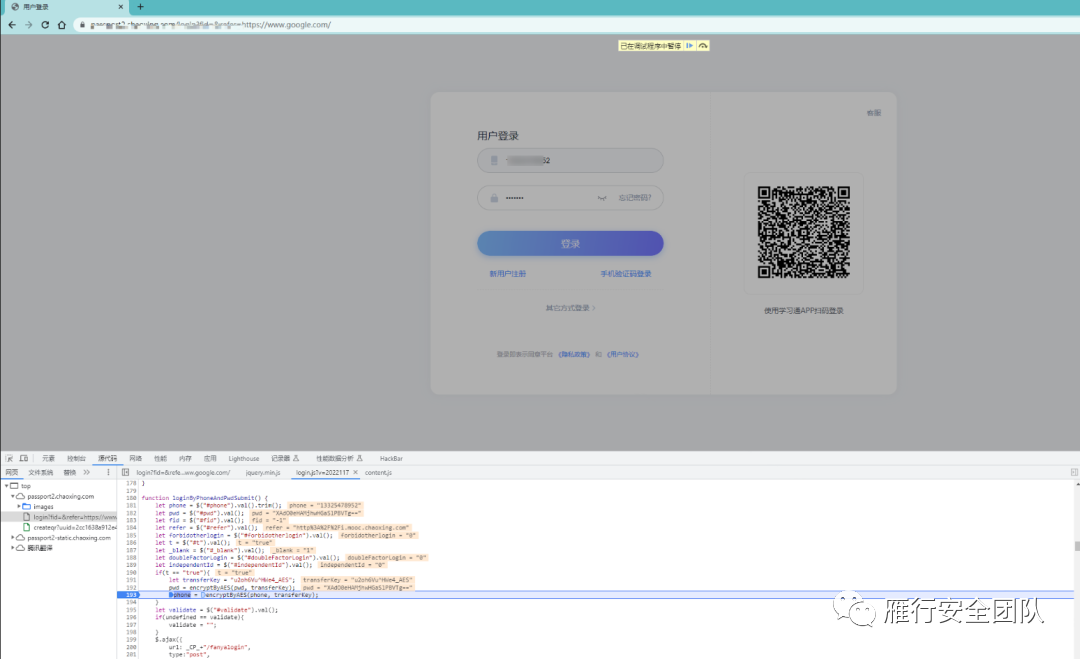Image resolution: width=1080 pixels, height=659 pixels.
Task: Switch to the 应用 DevTools tab
Action: [210, 458]
